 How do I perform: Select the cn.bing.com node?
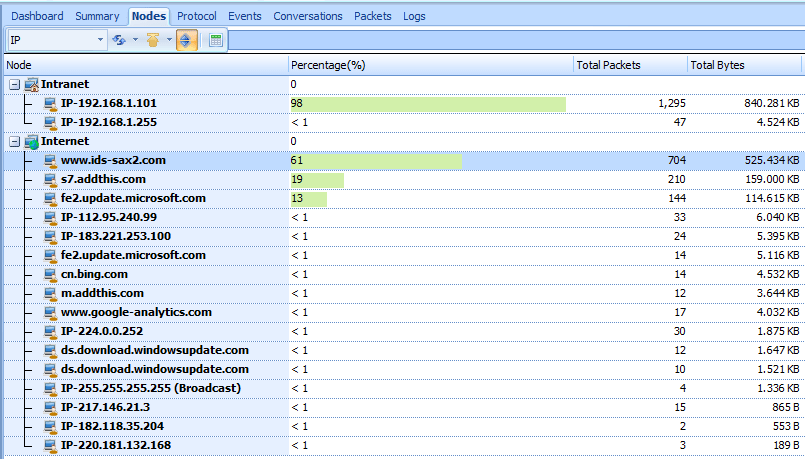[x=94, y=274]
